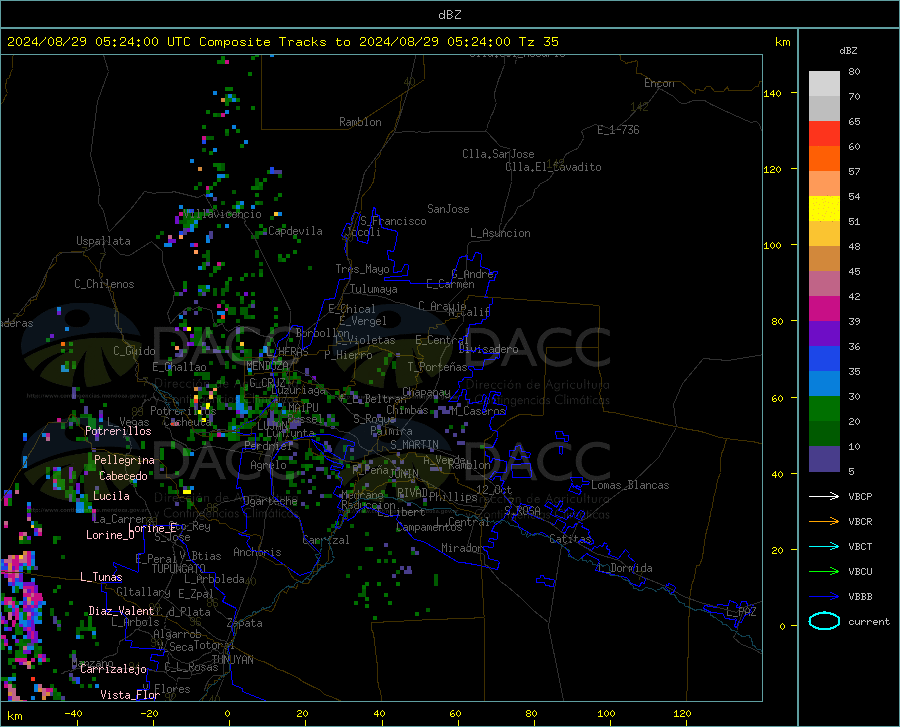Click the Uspallata map label

pyautogui.click(x=103, y=241)
